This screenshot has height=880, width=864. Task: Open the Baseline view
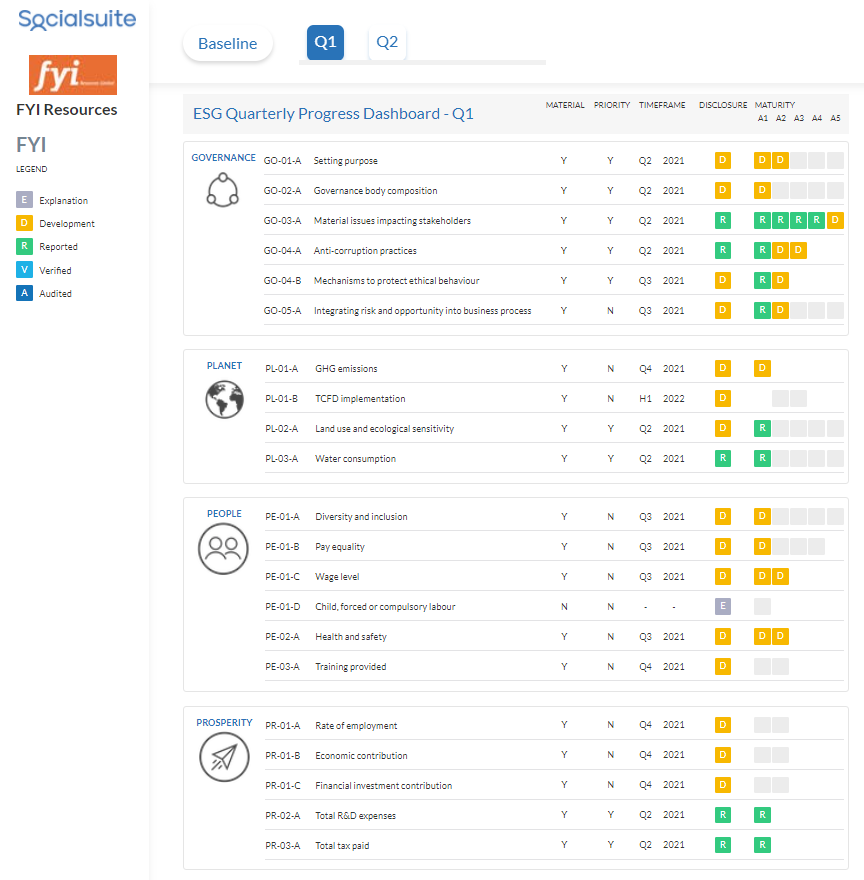tap(227, 43)
